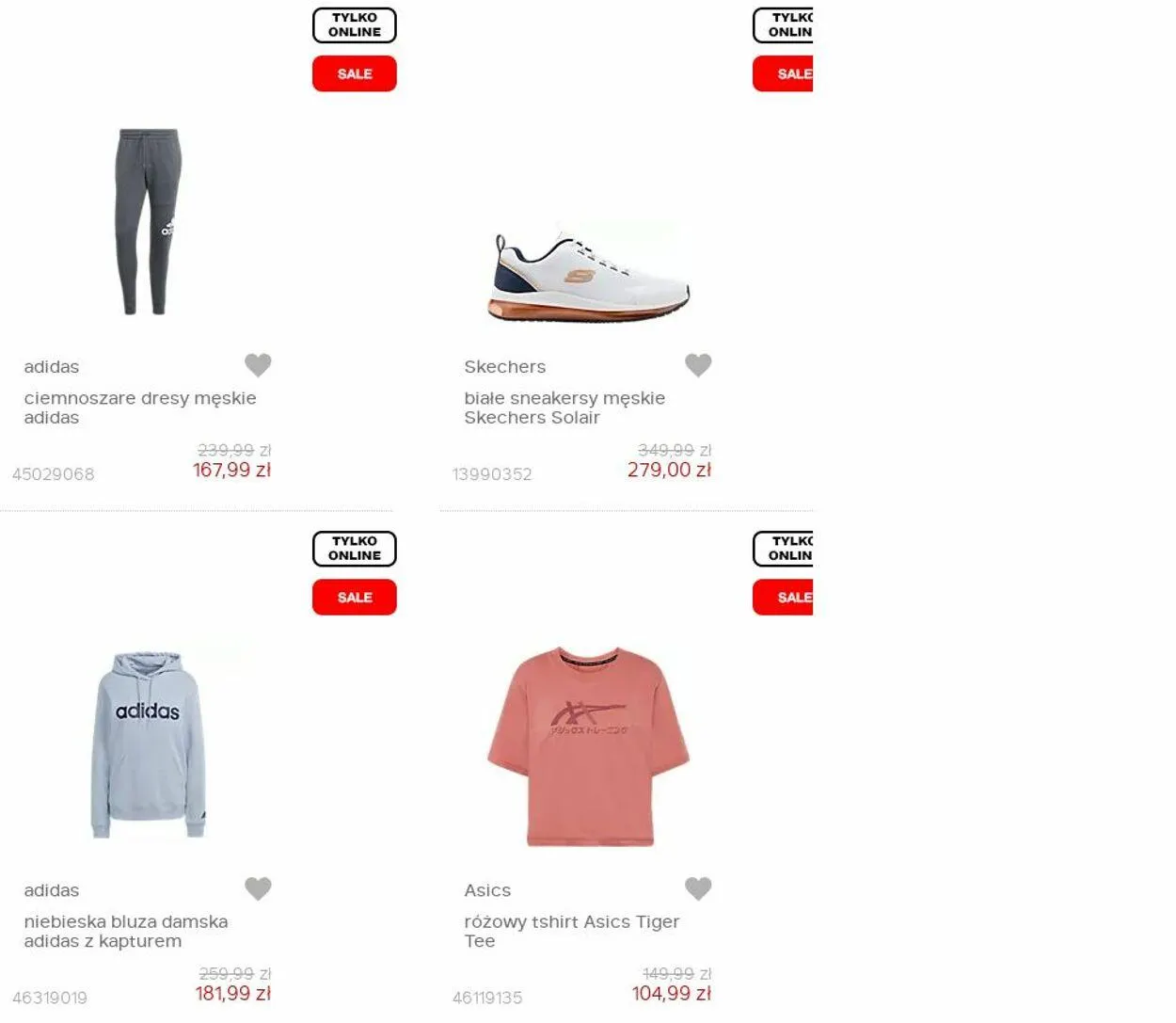
Task: Click the Skechers brand name
Action: [x=504, y=366]
